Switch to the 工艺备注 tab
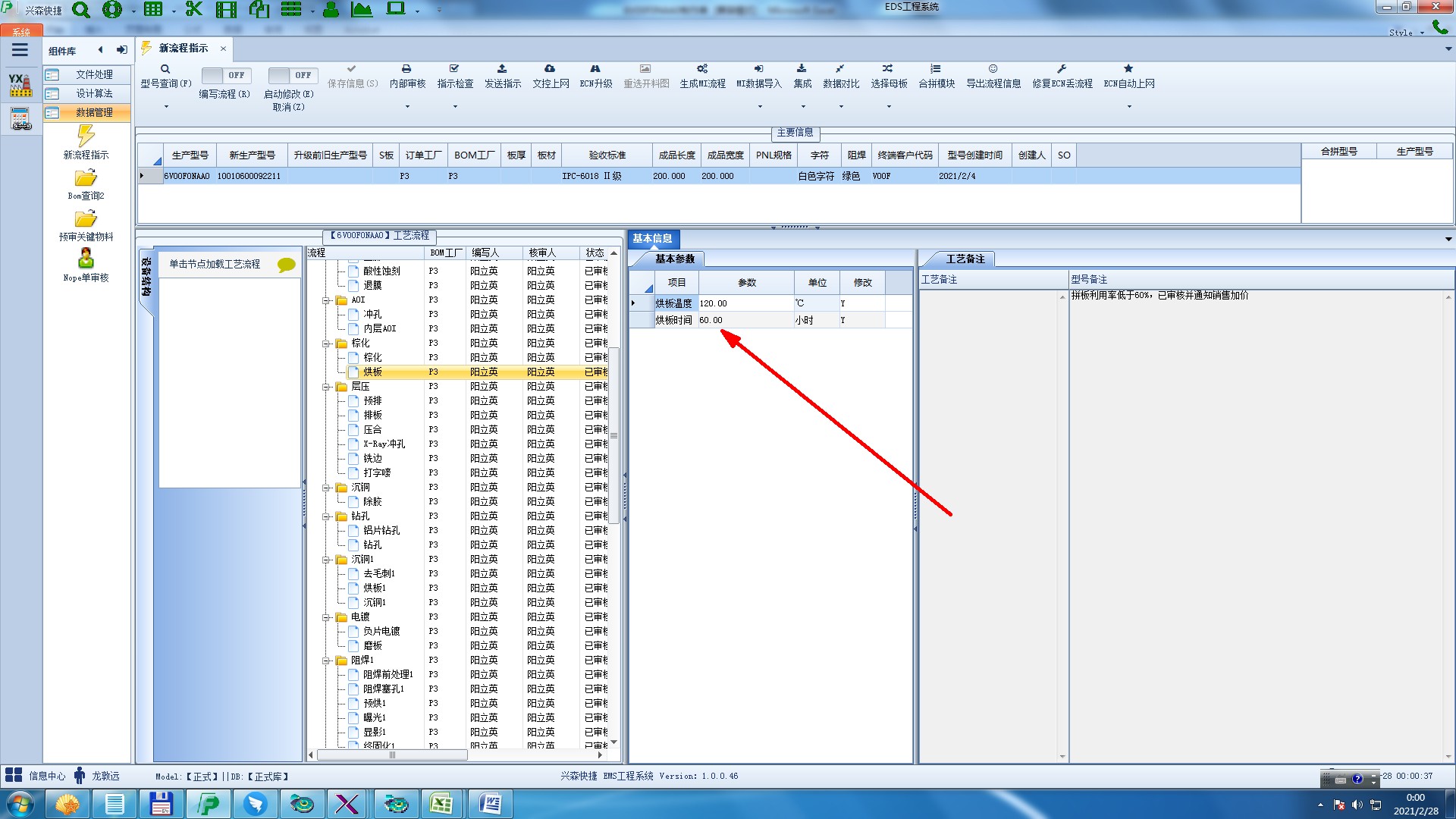 click(x=964, y=259)
